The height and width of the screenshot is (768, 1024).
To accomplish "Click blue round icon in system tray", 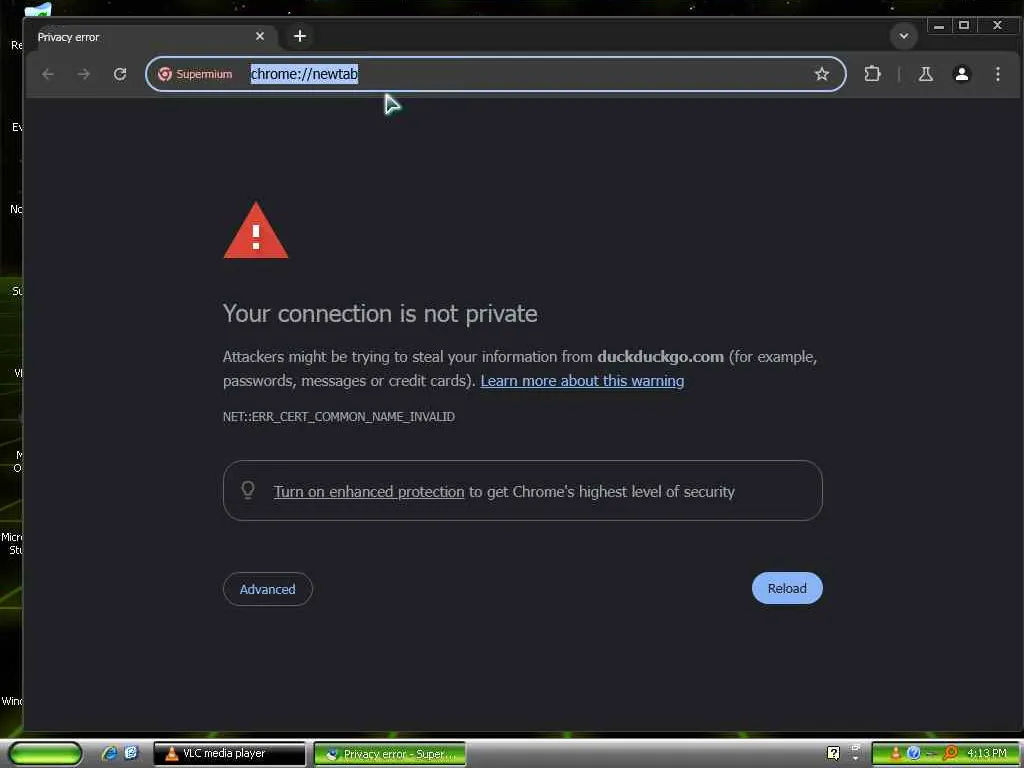I will click(914, 754).
